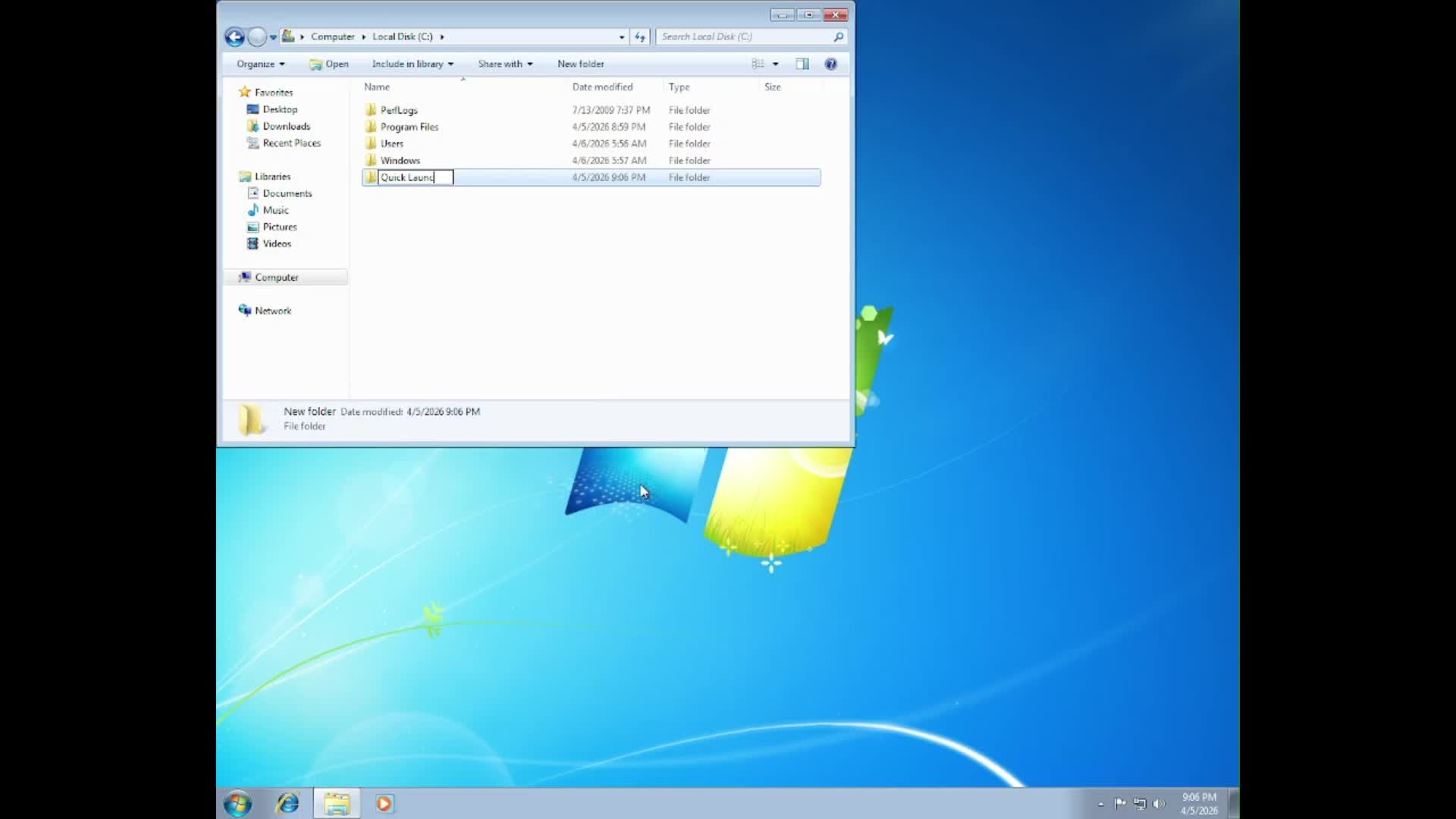
Task: Launch Internet Explorer from the taskbar
Action: (x=287, y=803)
